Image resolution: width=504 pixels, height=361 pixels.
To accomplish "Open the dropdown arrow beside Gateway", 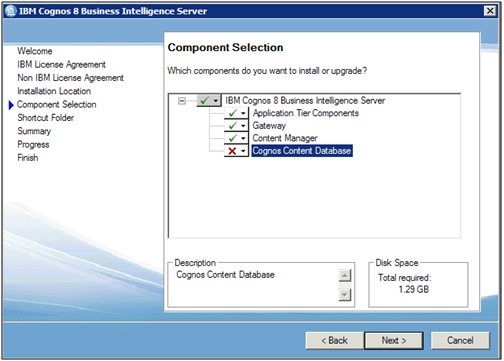I will pos(243,126).
